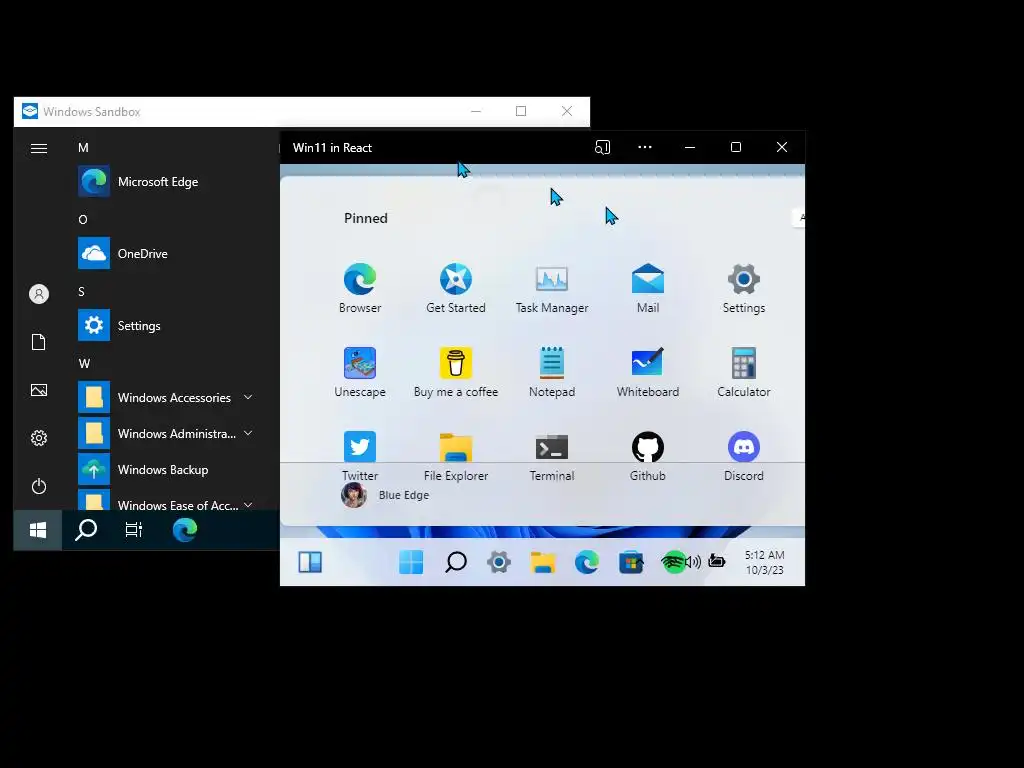
Task: Open Edge in Sandbox taskbar
Action: [x=185, y=530]
